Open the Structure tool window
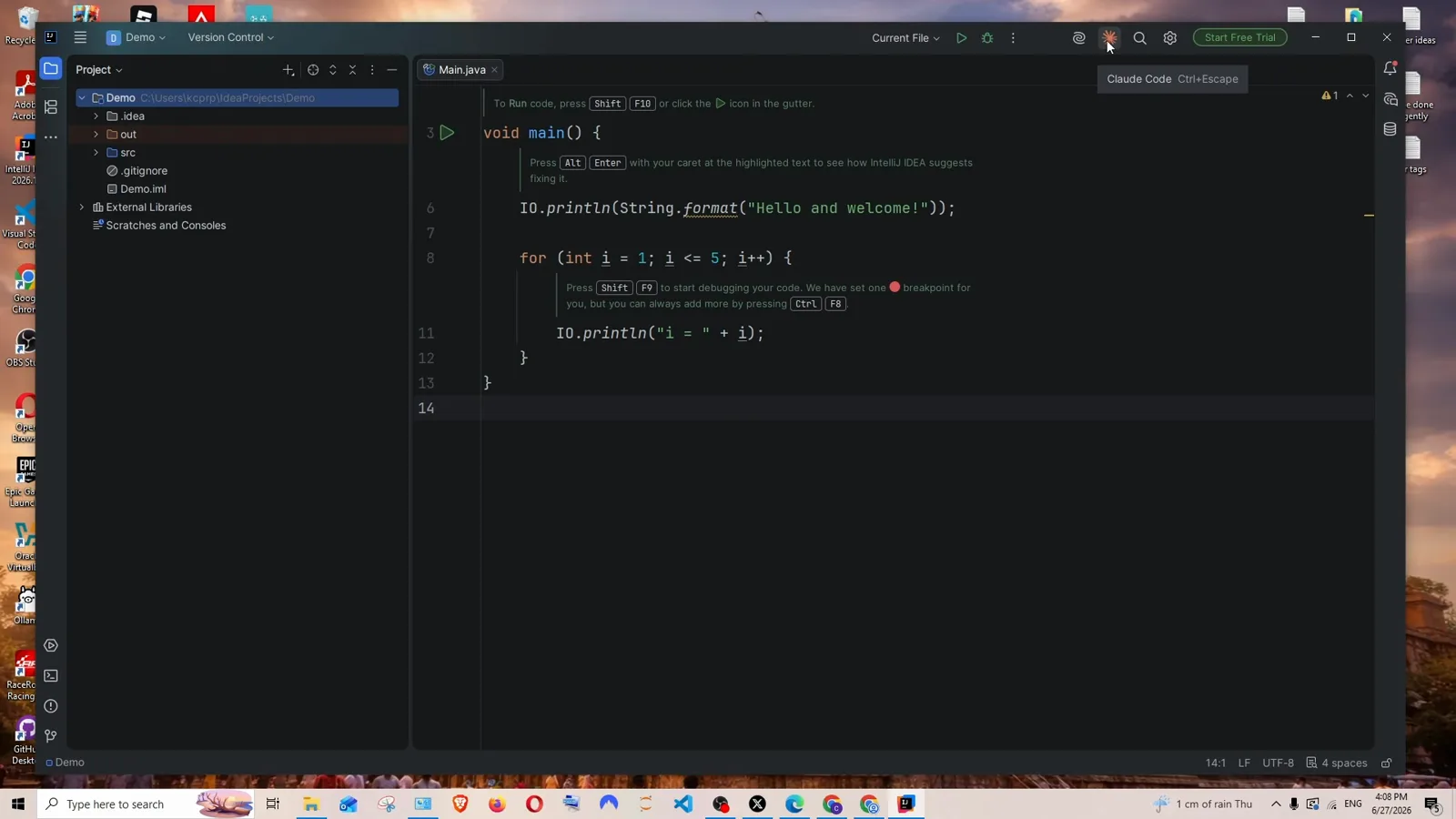This screenshot has height=819, width=1456. point(51,107)
